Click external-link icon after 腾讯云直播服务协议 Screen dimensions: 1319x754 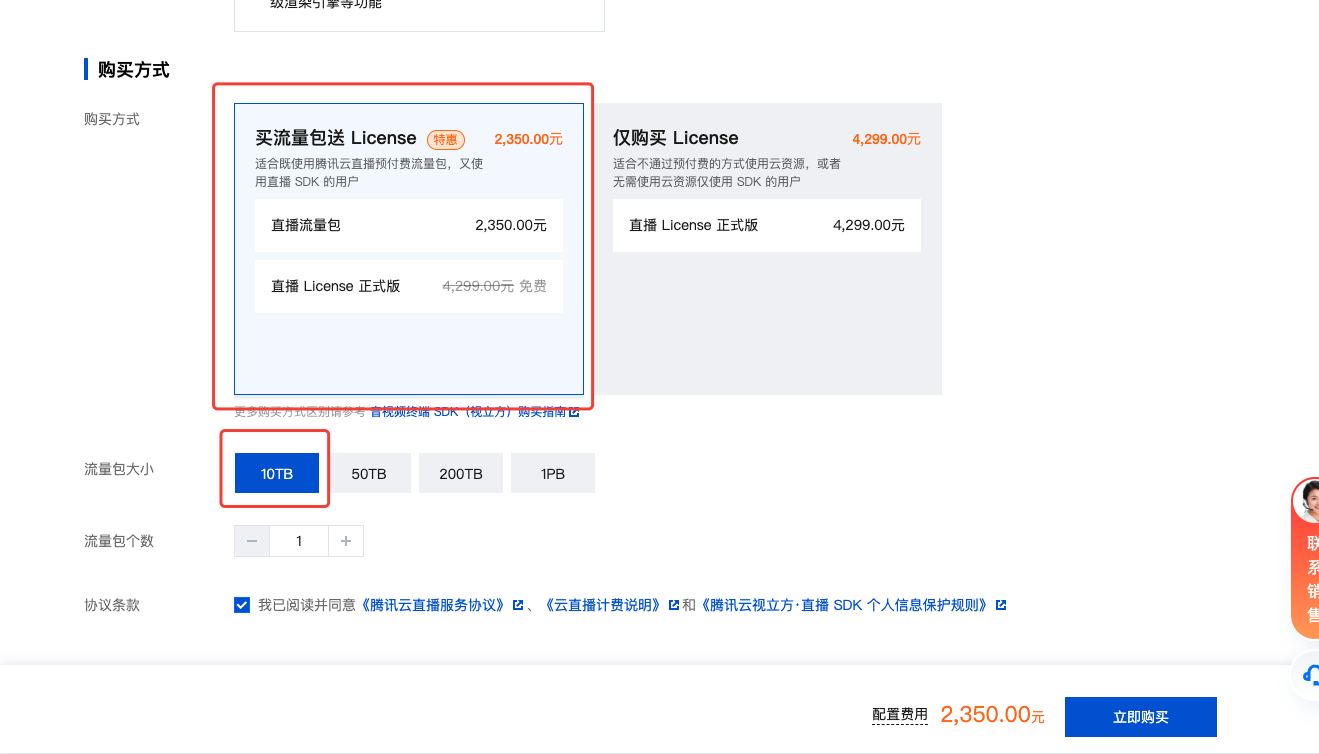518,605
